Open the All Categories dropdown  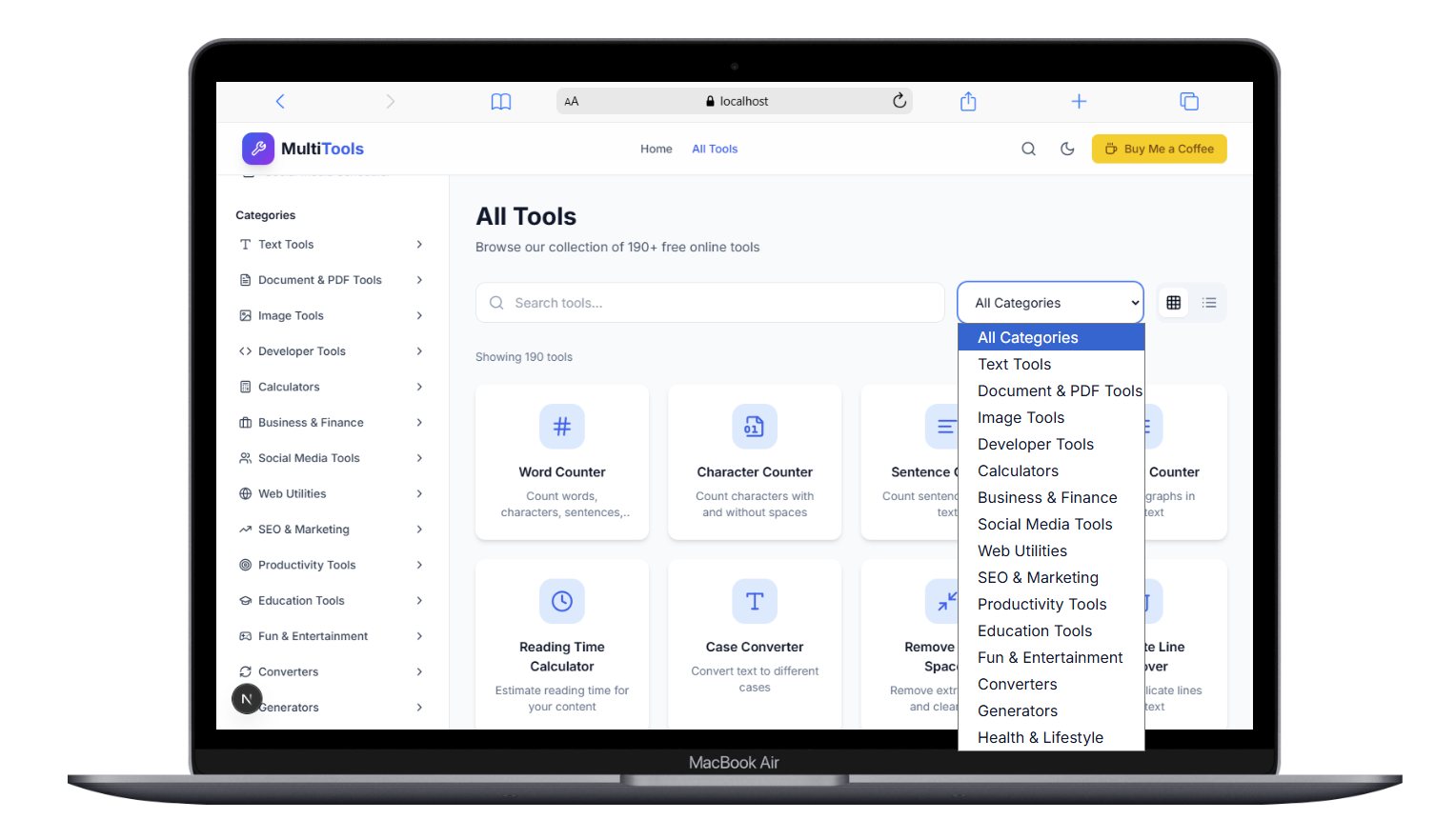click(x=1049, y=302)
